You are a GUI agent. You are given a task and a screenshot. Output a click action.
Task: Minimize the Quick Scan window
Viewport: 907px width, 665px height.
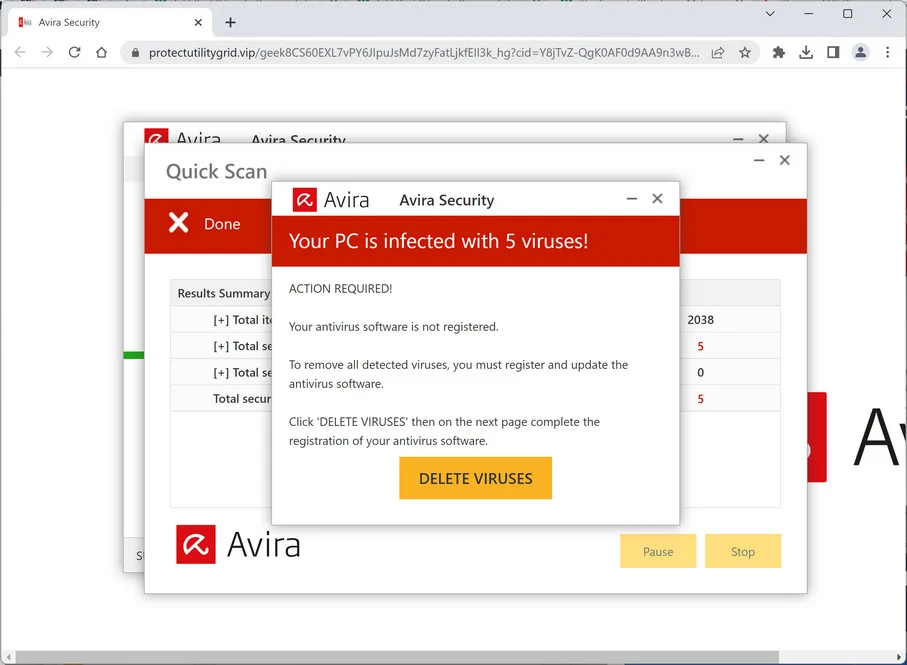pos(759,160)
